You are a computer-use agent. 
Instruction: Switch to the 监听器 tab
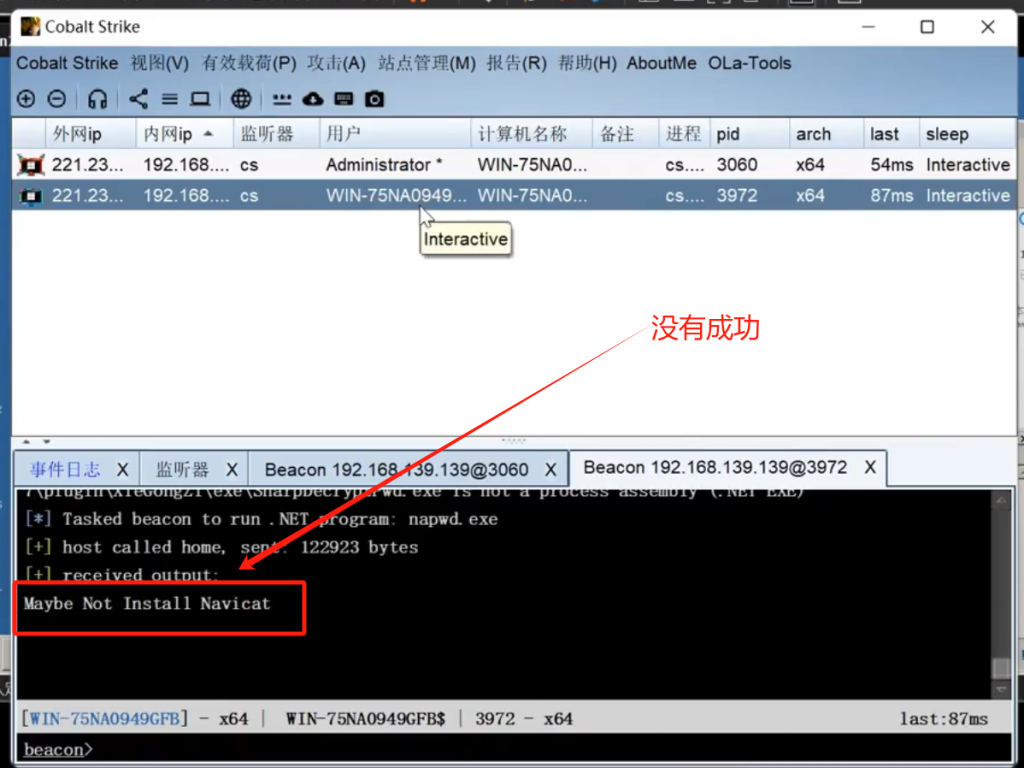182,470
